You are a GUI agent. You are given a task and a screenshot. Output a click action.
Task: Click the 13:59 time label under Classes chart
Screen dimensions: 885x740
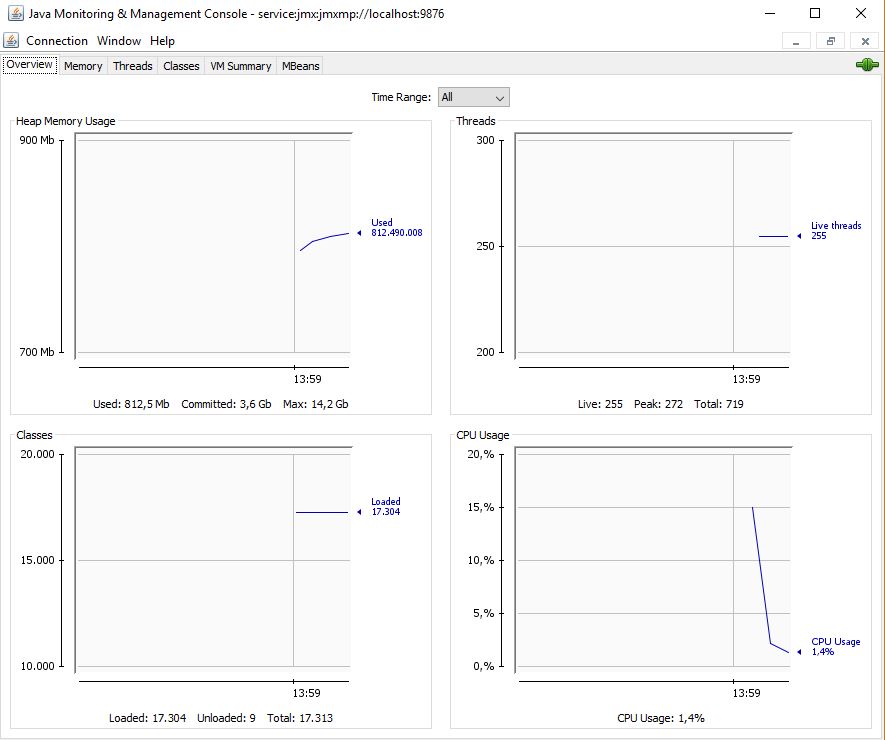[306, 693]
